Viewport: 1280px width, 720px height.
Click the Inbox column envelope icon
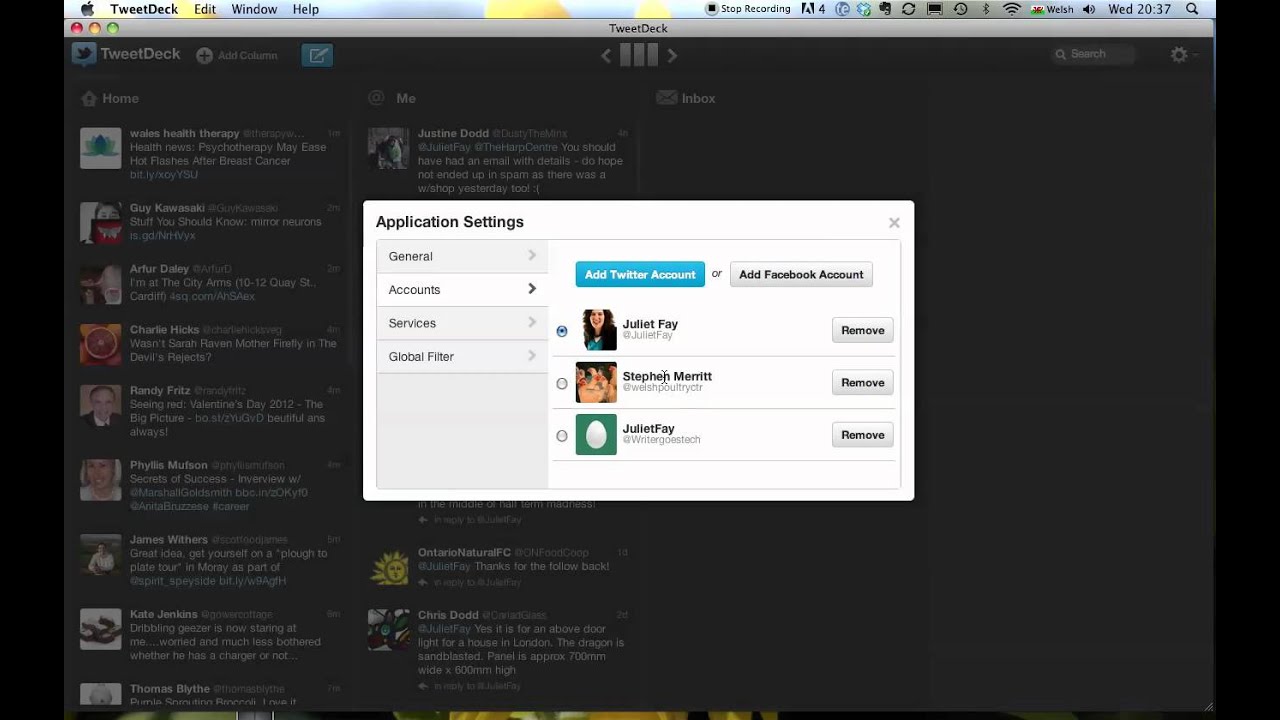pos(665,98)
